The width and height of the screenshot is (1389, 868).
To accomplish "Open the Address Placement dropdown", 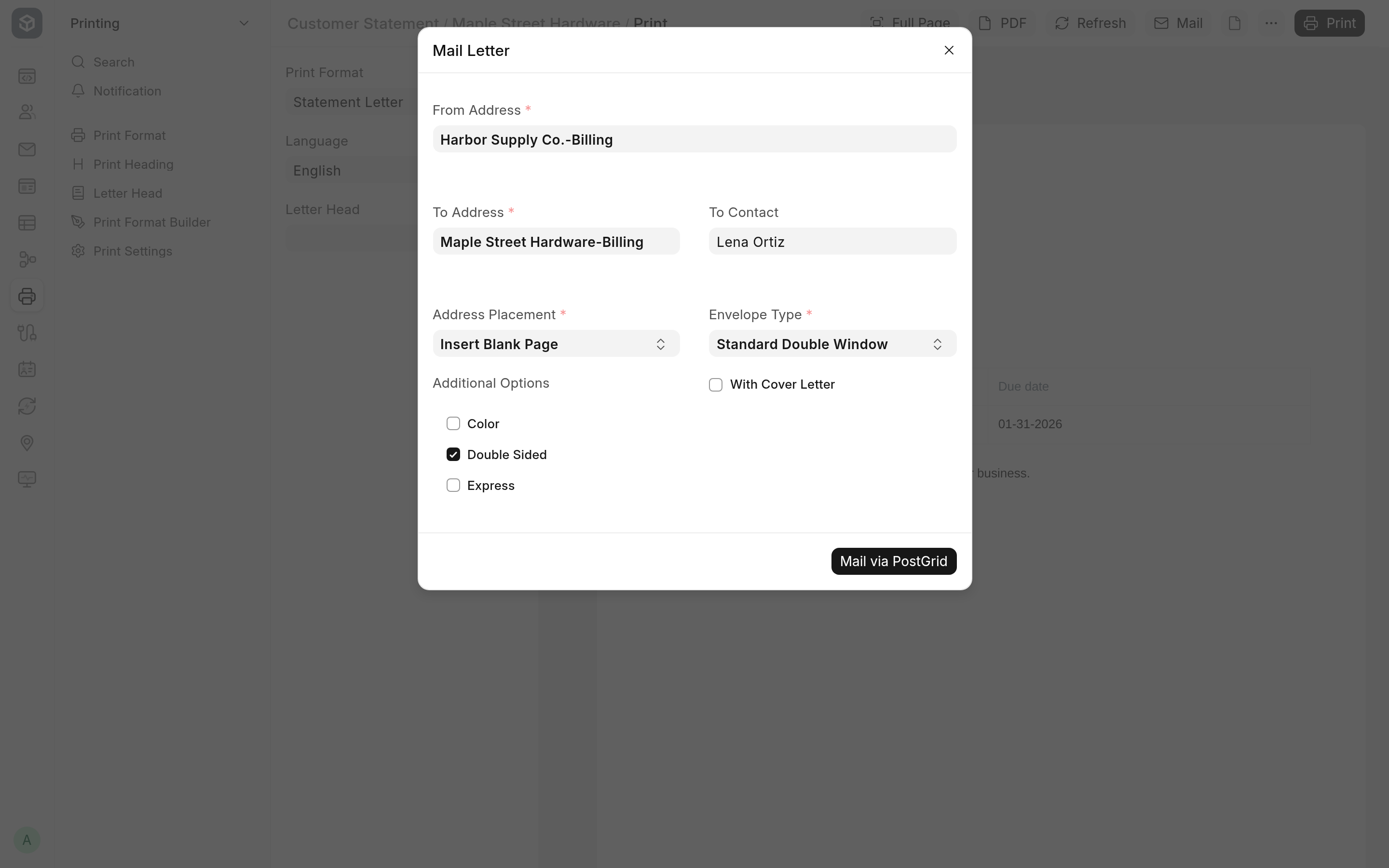I will pyautogui.click(x=556, y=344).
